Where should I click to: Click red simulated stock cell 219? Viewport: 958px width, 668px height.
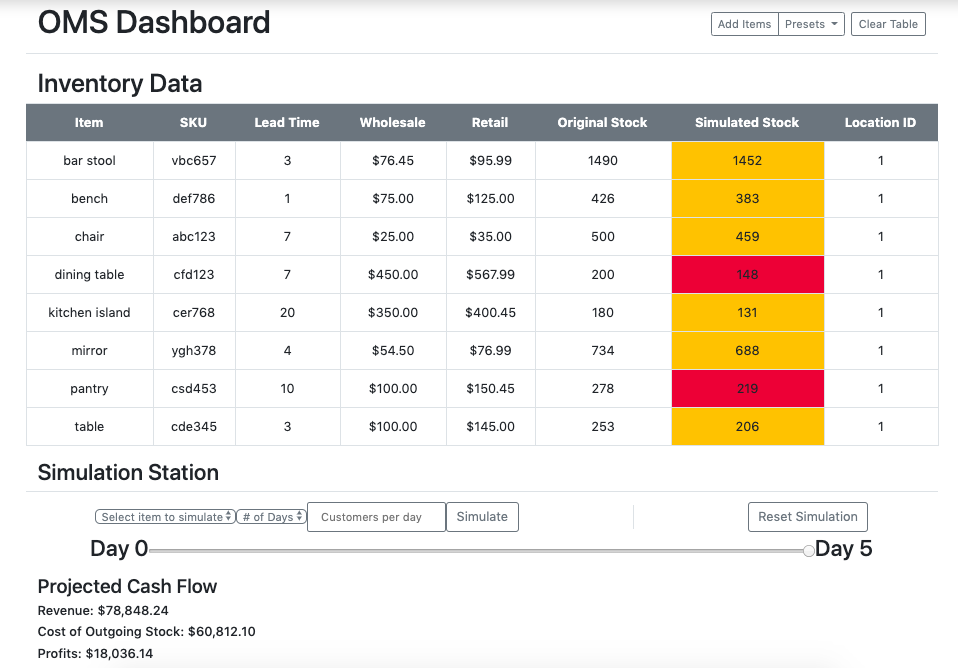pyautogui.click(x=747, y=389)
